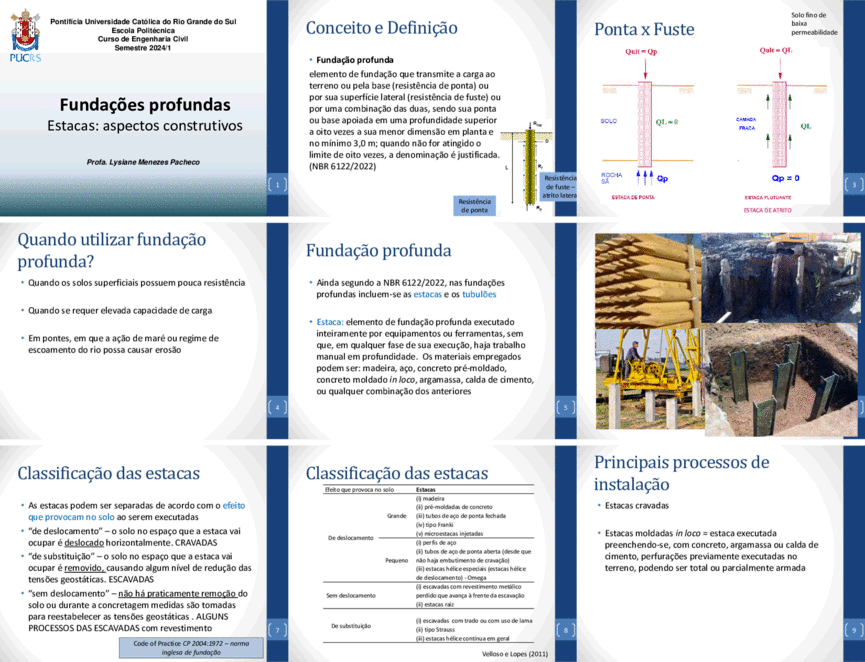Click the slide number 9 badge

[x=854, y=629]
